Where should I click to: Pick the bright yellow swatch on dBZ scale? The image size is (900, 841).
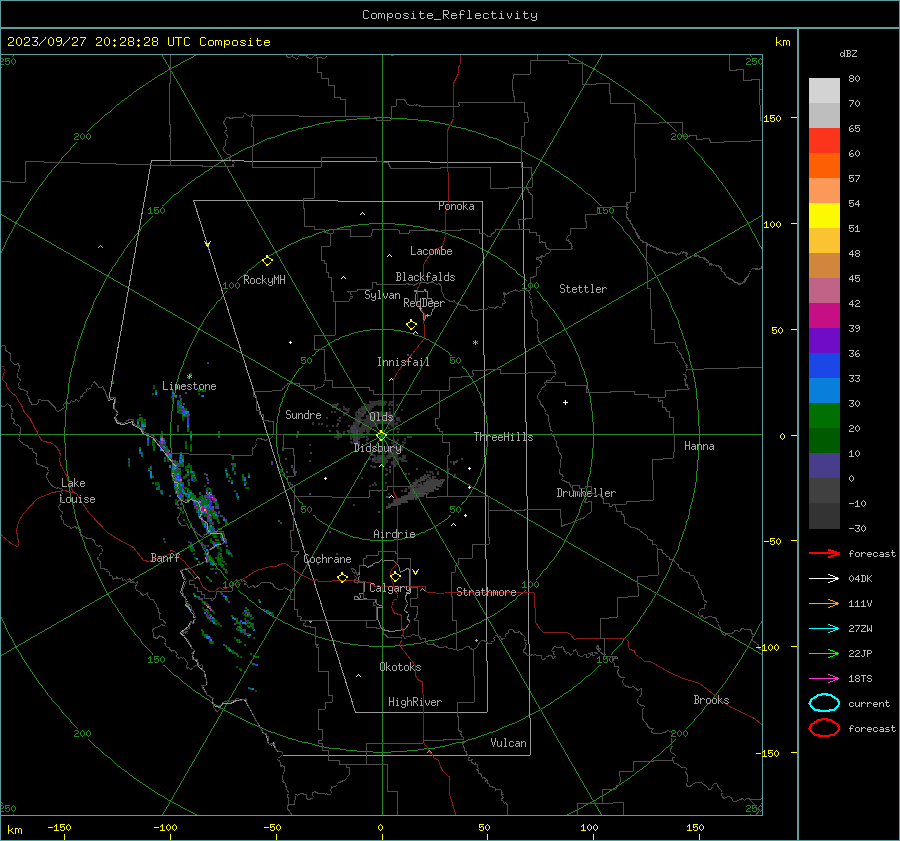[824, 215]
